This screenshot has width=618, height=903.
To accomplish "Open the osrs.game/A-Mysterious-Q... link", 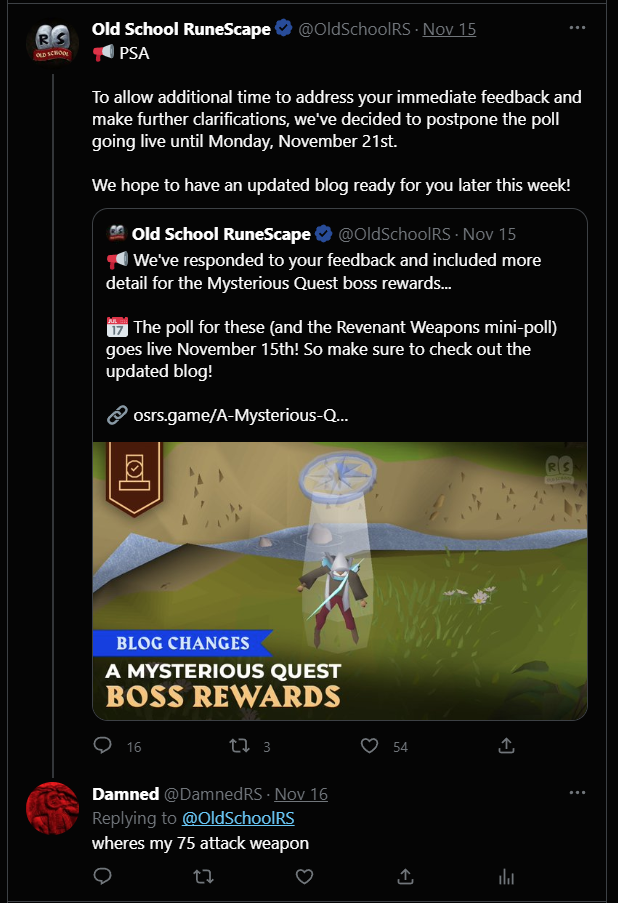I will [x=240, y=415].
